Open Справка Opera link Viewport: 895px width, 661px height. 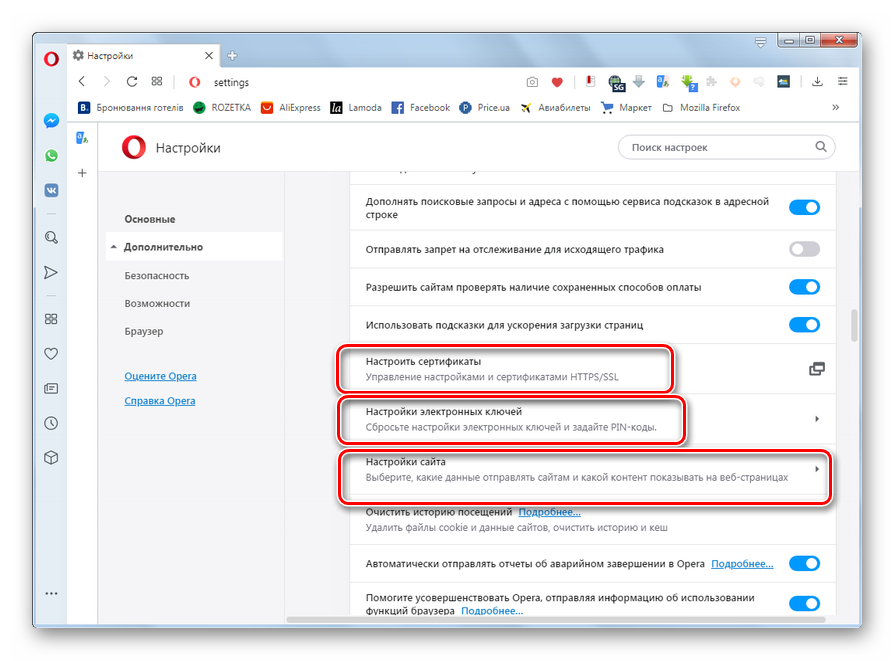click(x=160, y=401)
